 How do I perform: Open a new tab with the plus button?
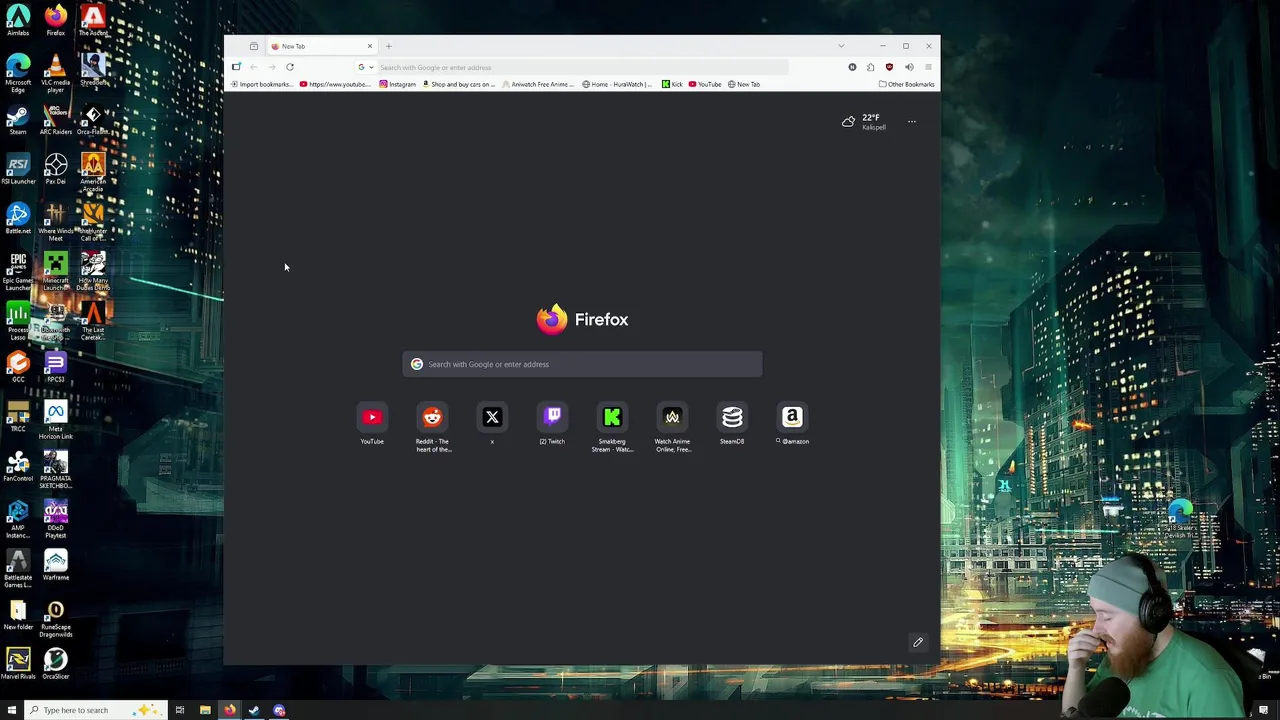(x=389, y=46)
